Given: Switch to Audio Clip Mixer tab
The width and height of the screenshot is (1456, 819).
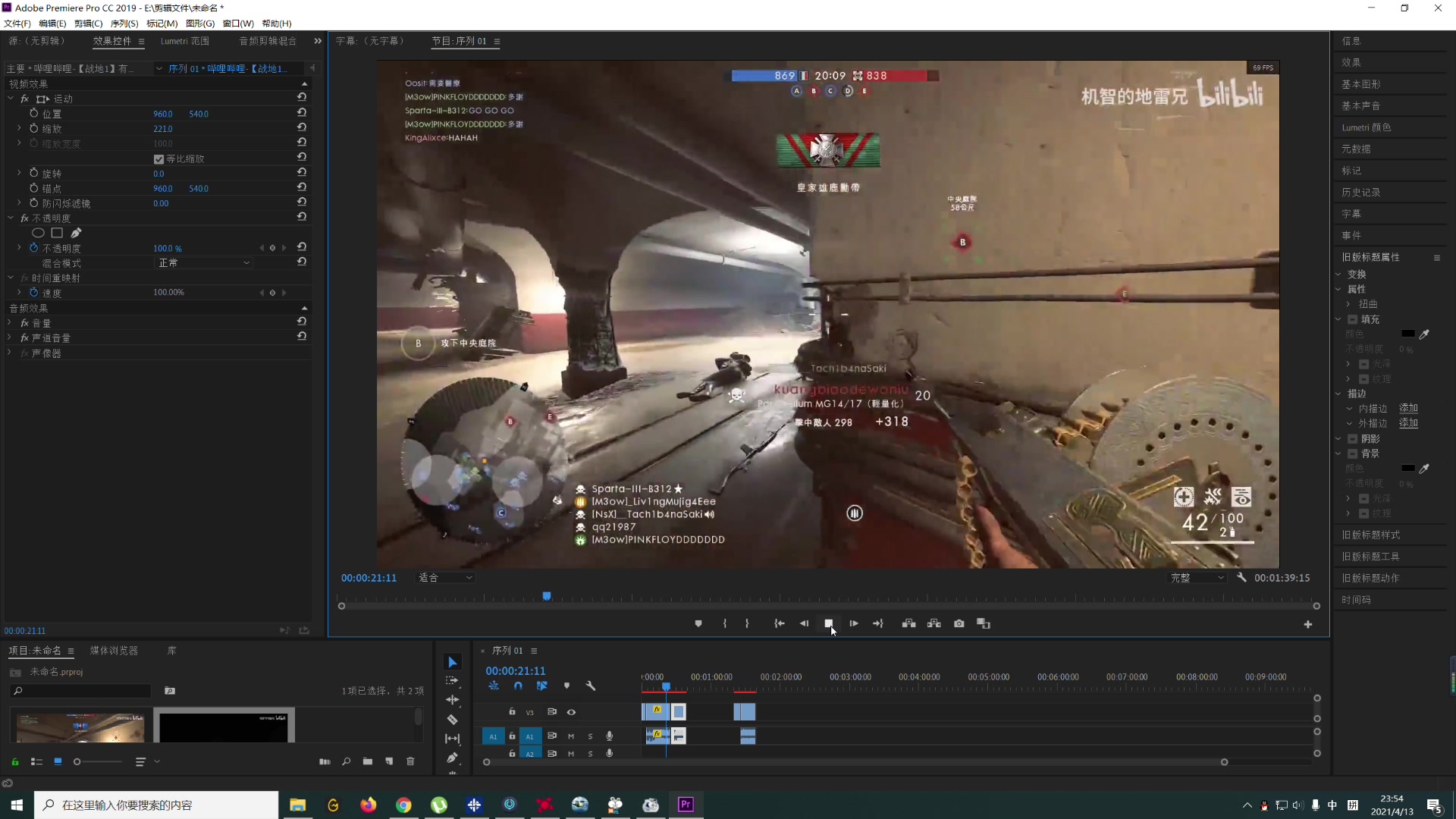Looking at the screenshot, I should 268,41.
